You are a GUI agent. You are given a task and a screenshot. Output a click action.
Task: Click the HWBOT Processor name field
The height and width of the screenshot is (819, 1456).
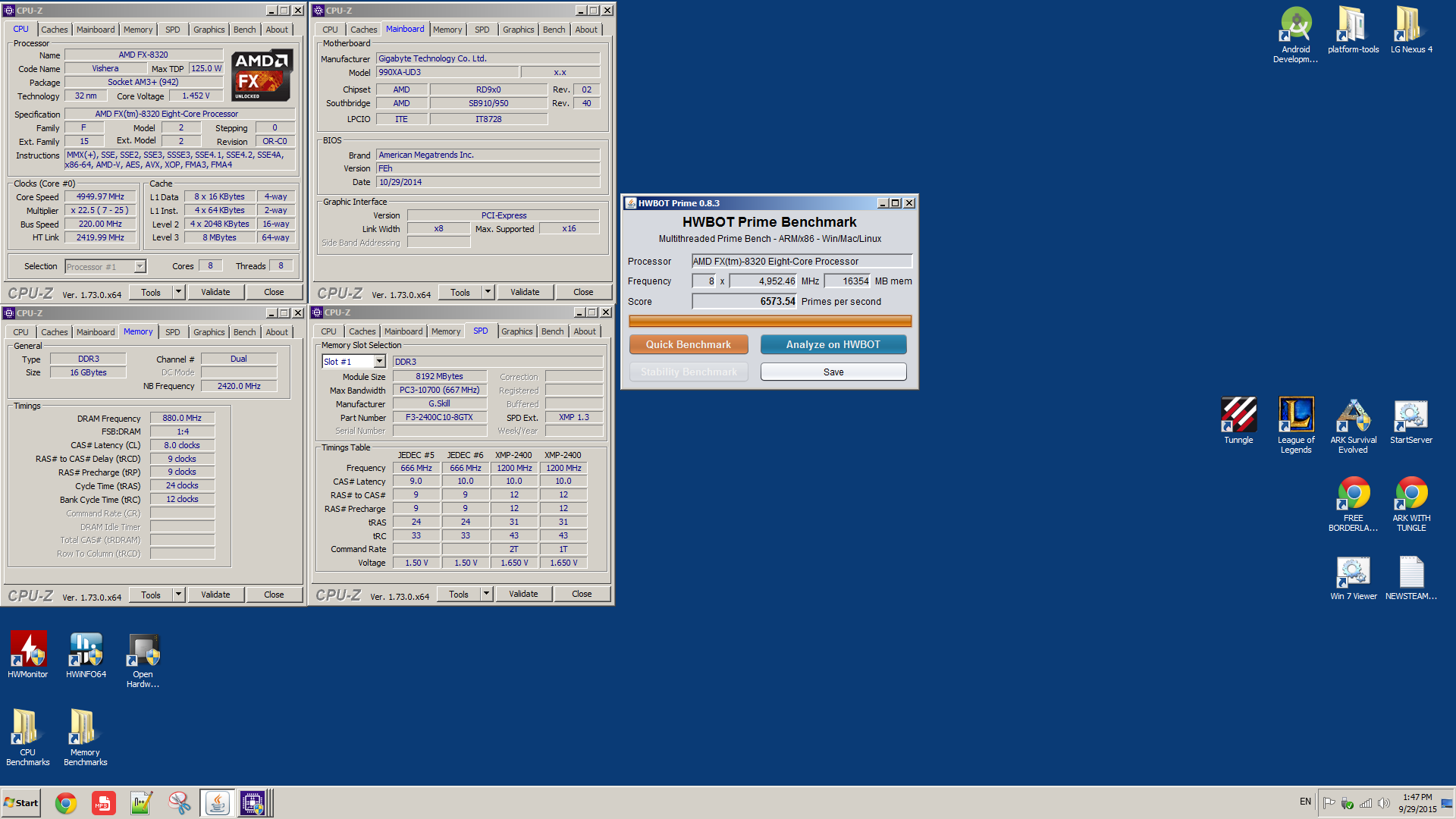[x=801, y=261]
